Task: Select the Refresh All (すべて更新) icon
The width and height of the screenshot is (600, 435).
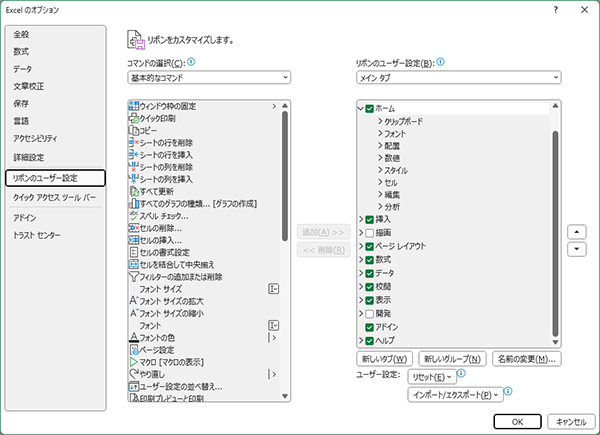Action: point(134,191)
